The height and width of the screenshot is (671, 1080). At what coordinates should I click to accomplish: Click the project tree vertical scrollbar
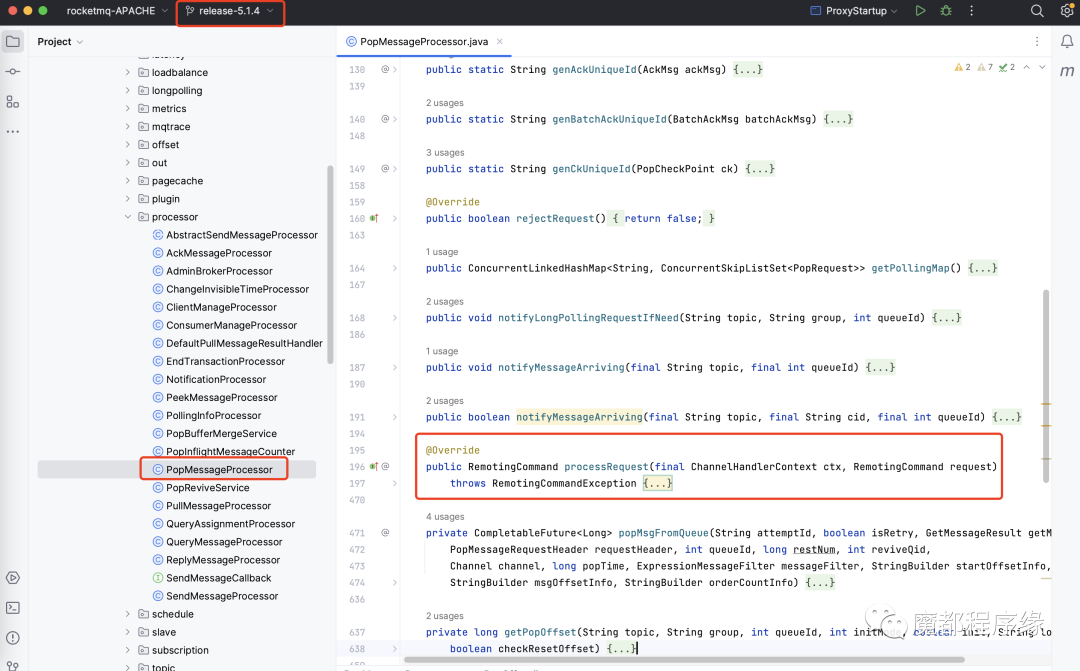click(x=330, y=265)
